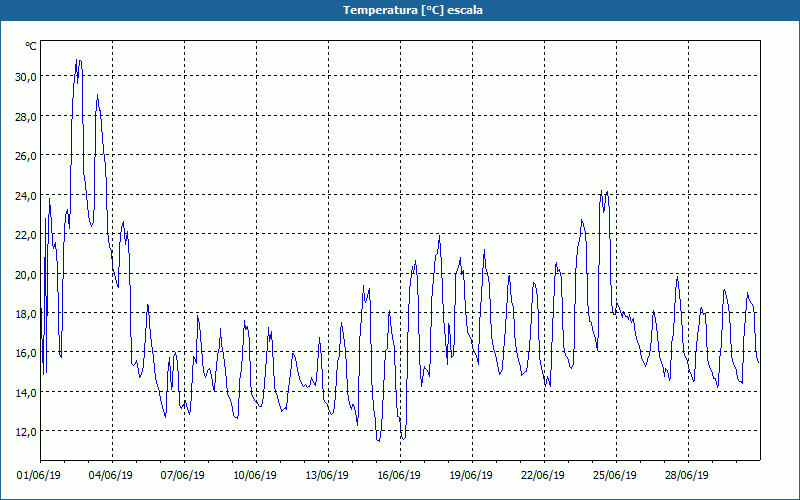
Task: Click the 20,0 axis value
Action: point(26,275)
